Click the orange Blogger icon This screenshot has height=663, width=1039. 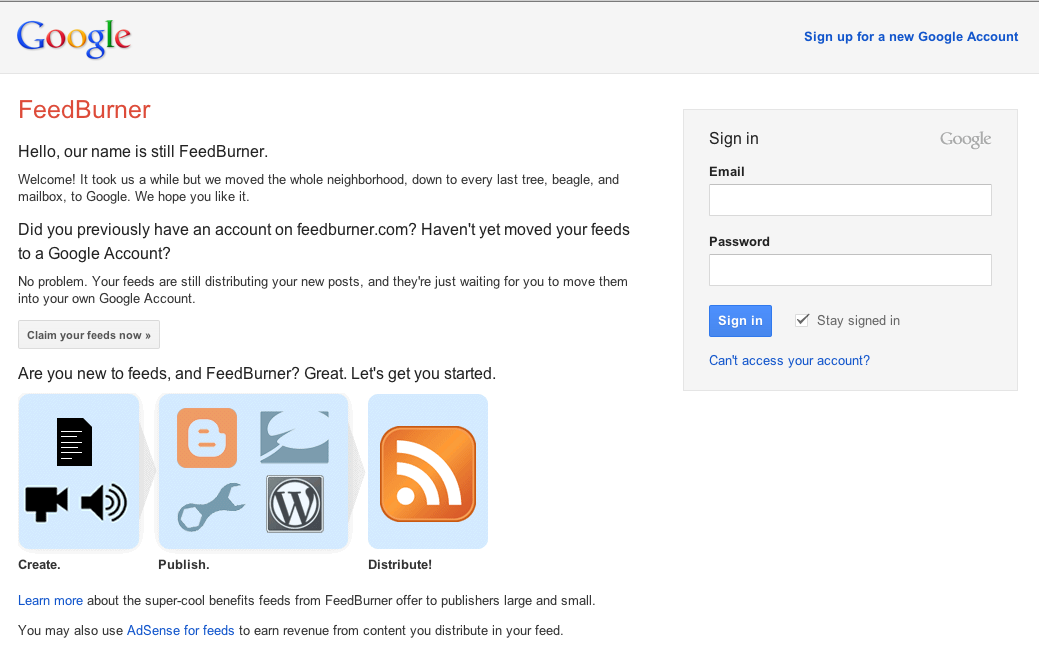pyautogui.click(x=207, y=438)
